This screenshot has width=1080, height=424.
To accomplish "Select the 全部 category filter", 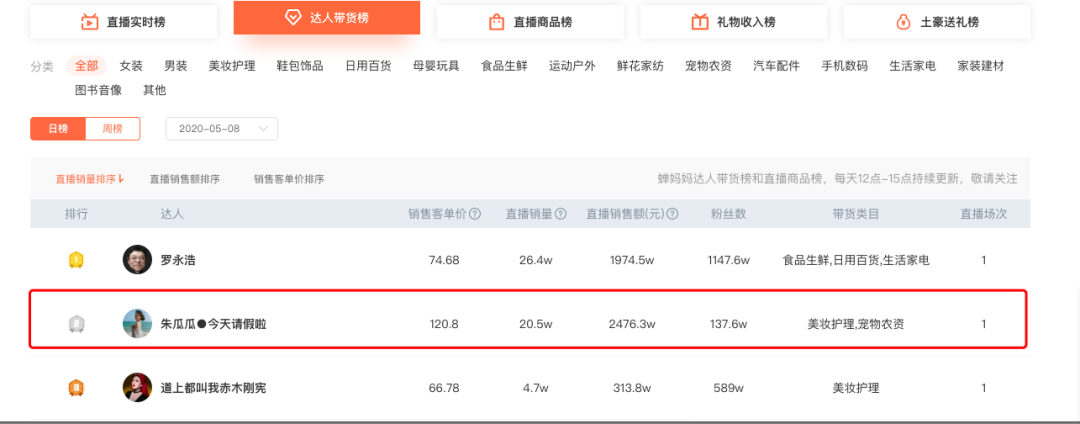I will pos(86,66).
